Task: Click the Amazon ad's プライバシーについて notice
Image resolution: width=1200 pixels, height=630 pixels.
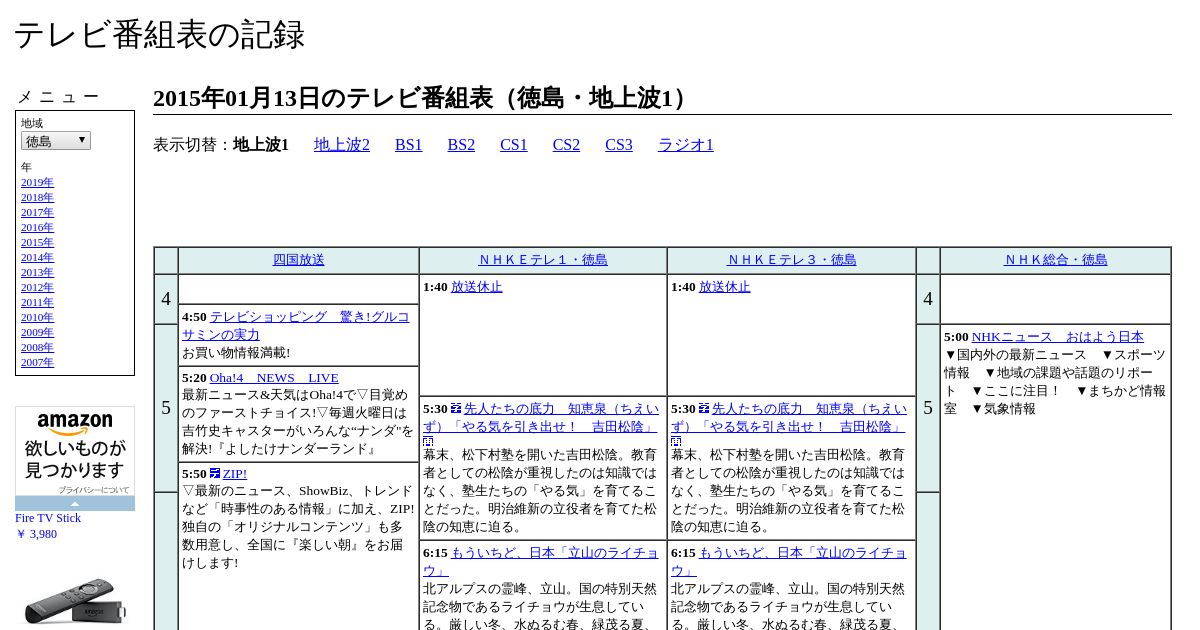Action: 93,490
